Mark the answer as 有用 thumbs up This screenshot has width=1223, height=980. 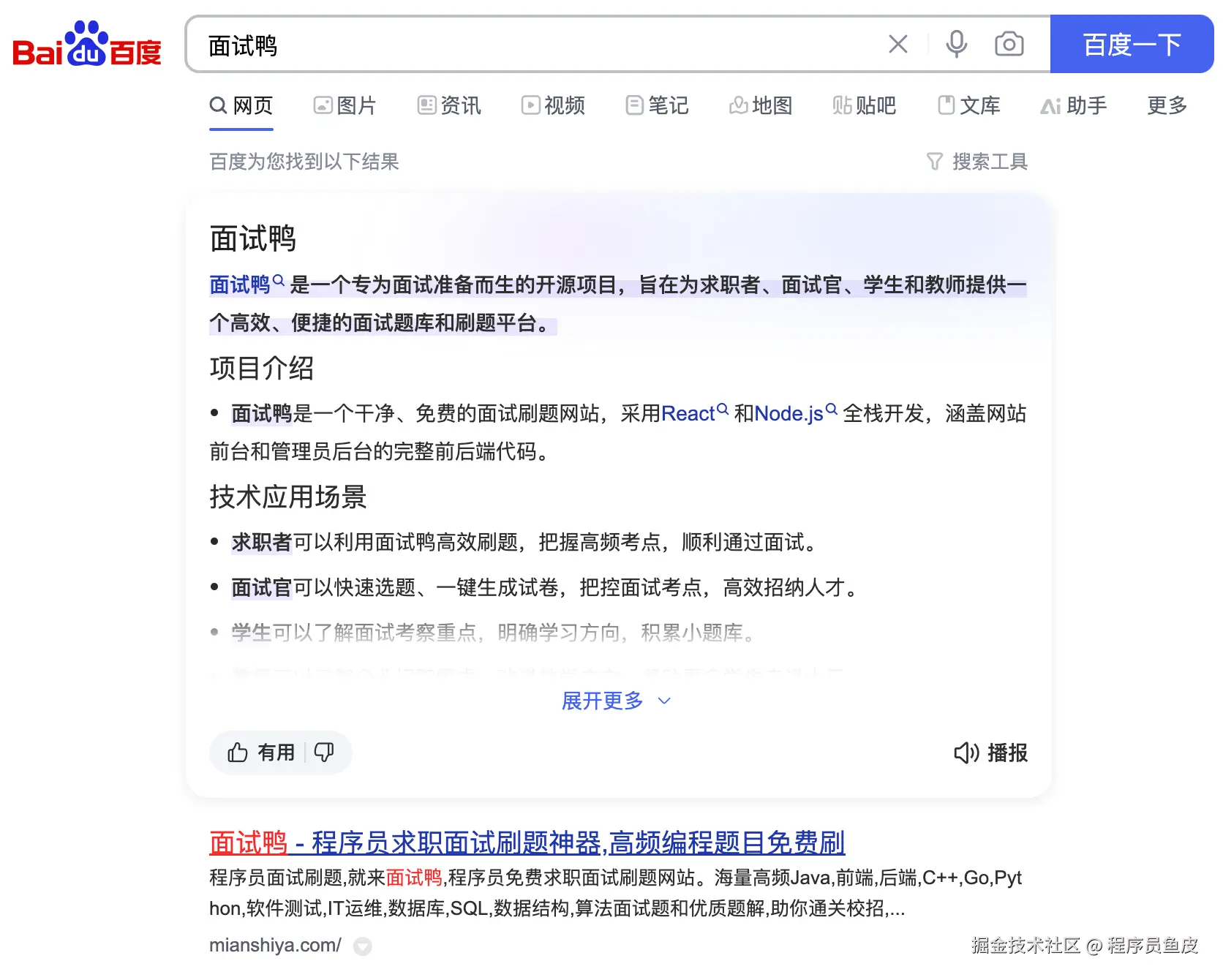coord(260,753)
